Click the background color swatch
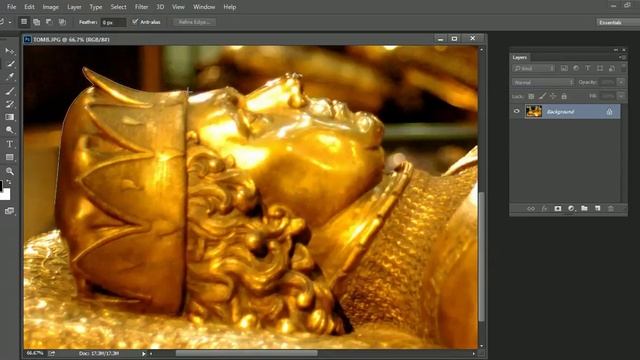The height and width of the screenshot is (360, 640). tap(6, 196)
